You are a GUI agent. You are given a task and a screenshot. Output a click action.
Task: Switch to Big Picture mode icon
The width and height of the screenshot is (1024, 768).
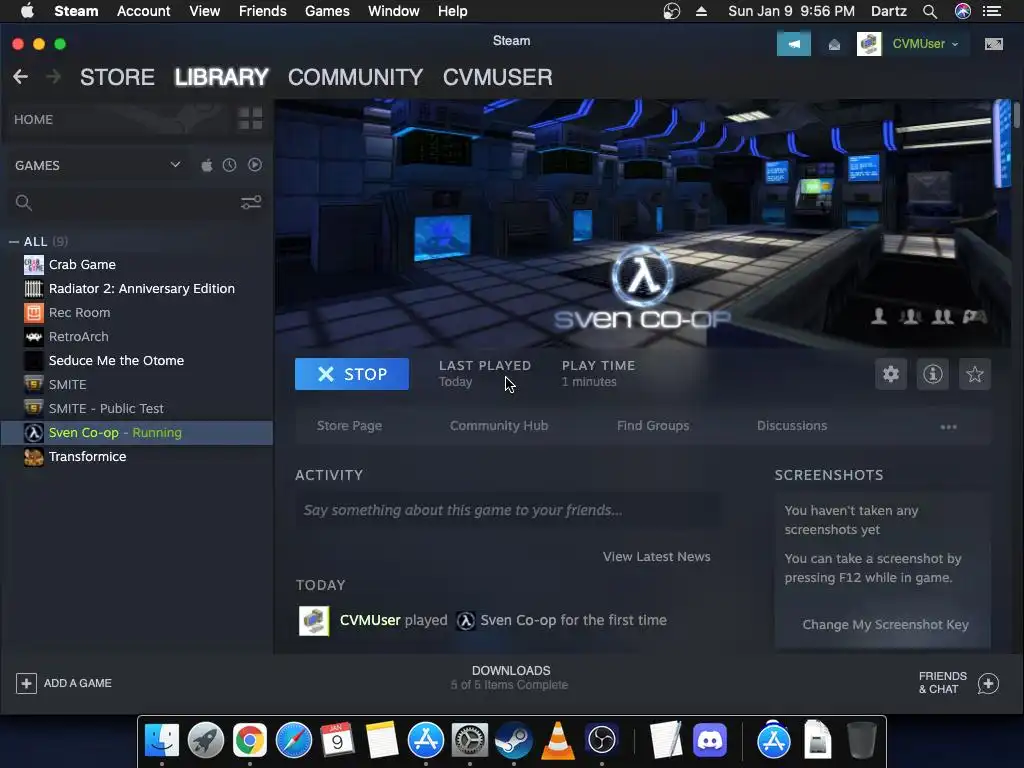tap(993, 44)
